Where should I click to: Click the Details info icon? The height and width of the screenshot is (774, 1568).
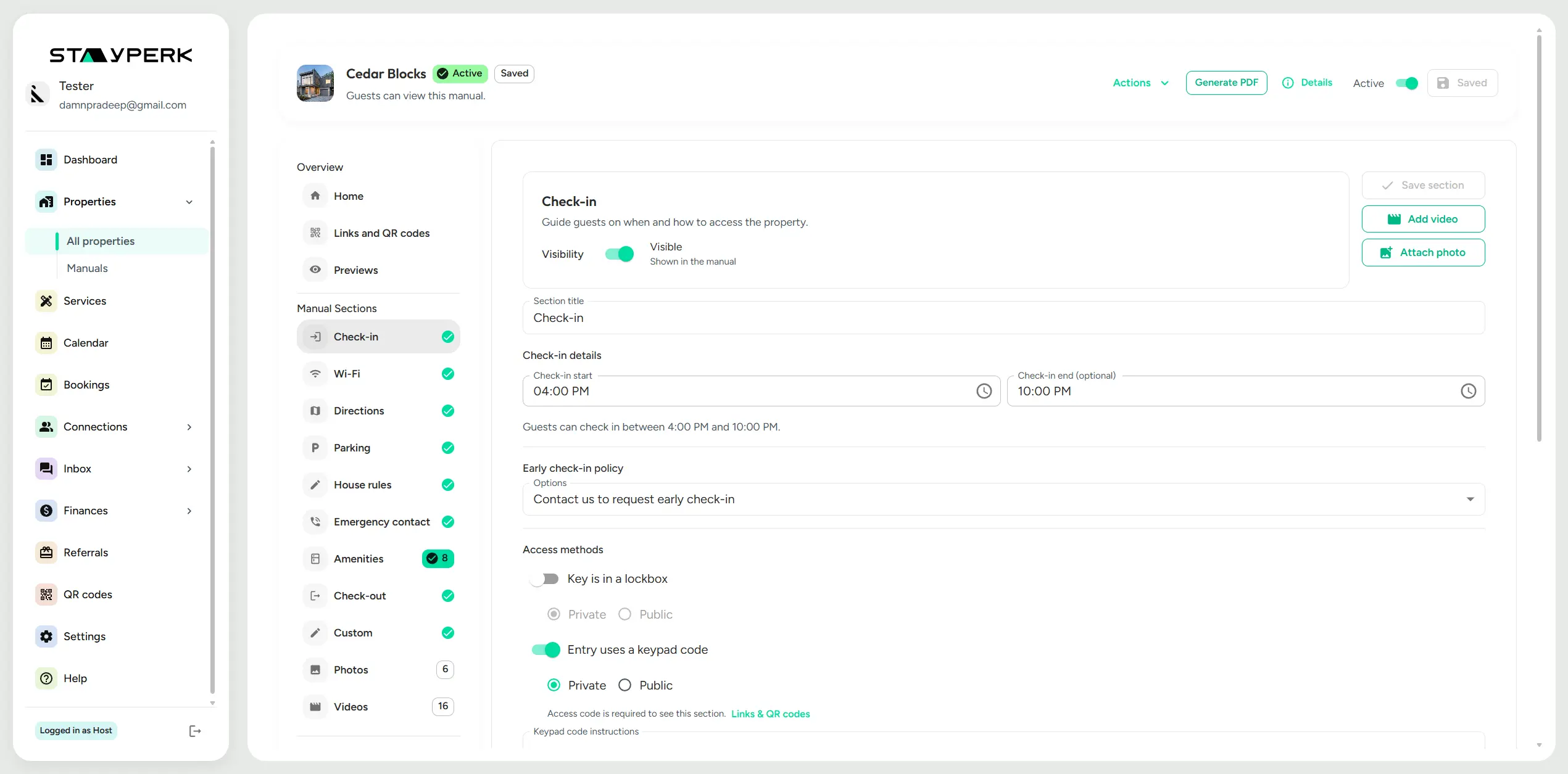[x=1288, y=83]
